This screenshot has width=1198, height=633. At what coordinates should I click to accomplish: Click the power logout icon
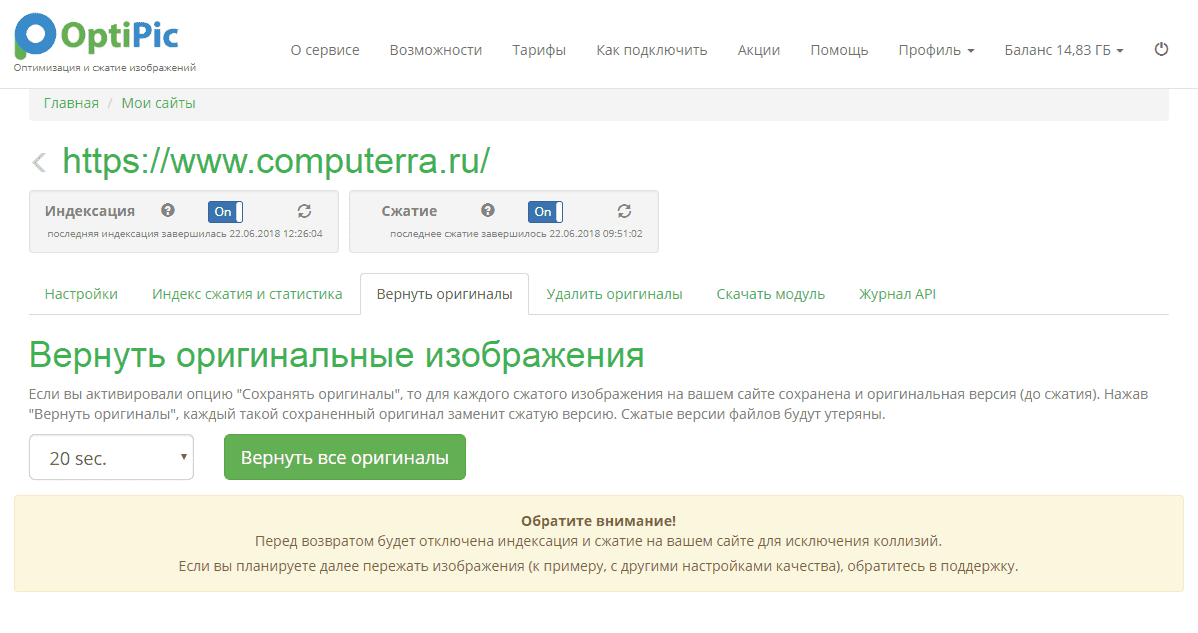click(1161, 49)
